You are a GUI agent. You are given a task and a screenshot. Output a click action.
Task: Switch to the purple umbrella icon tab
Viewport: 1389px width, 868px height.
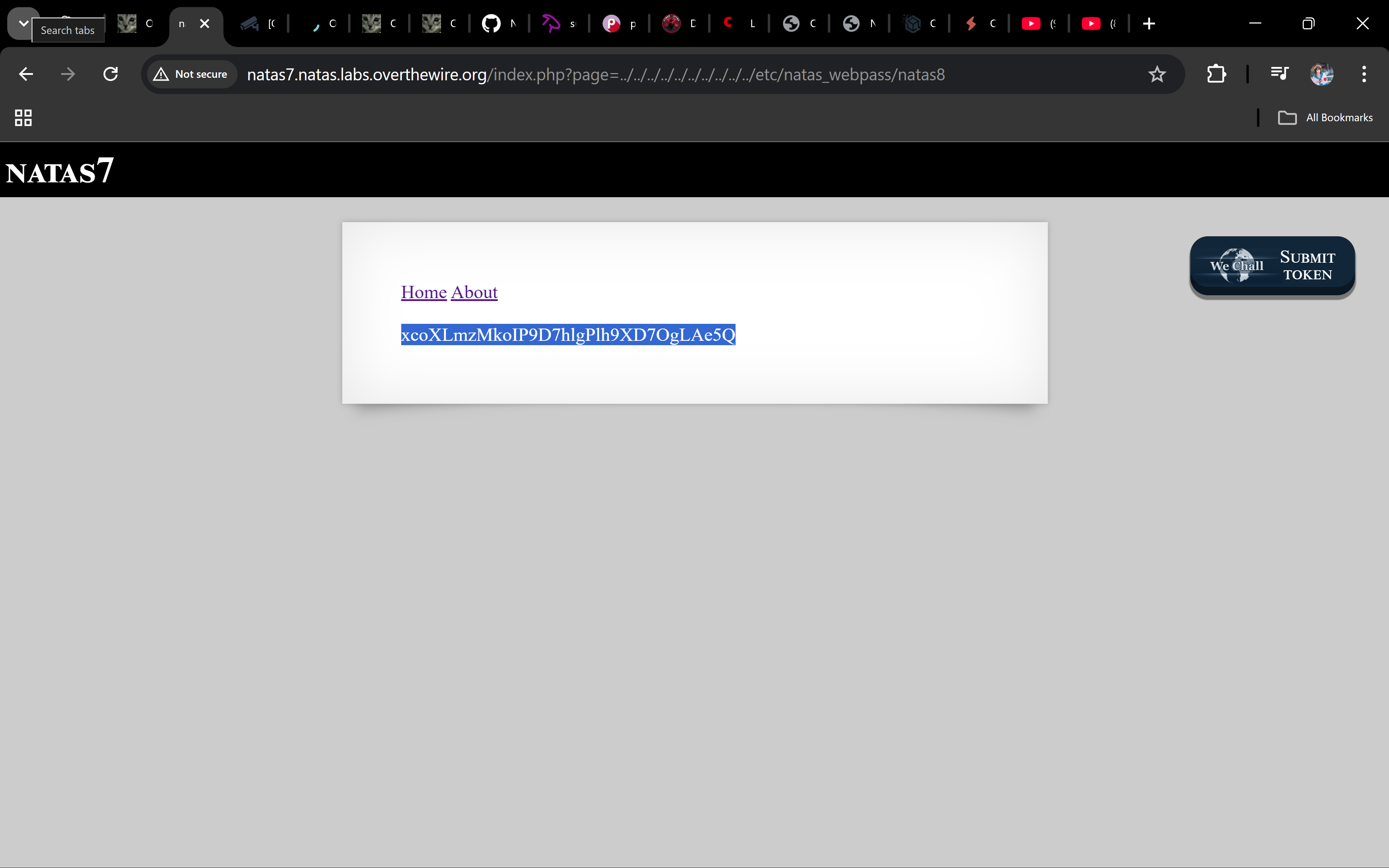551,24
